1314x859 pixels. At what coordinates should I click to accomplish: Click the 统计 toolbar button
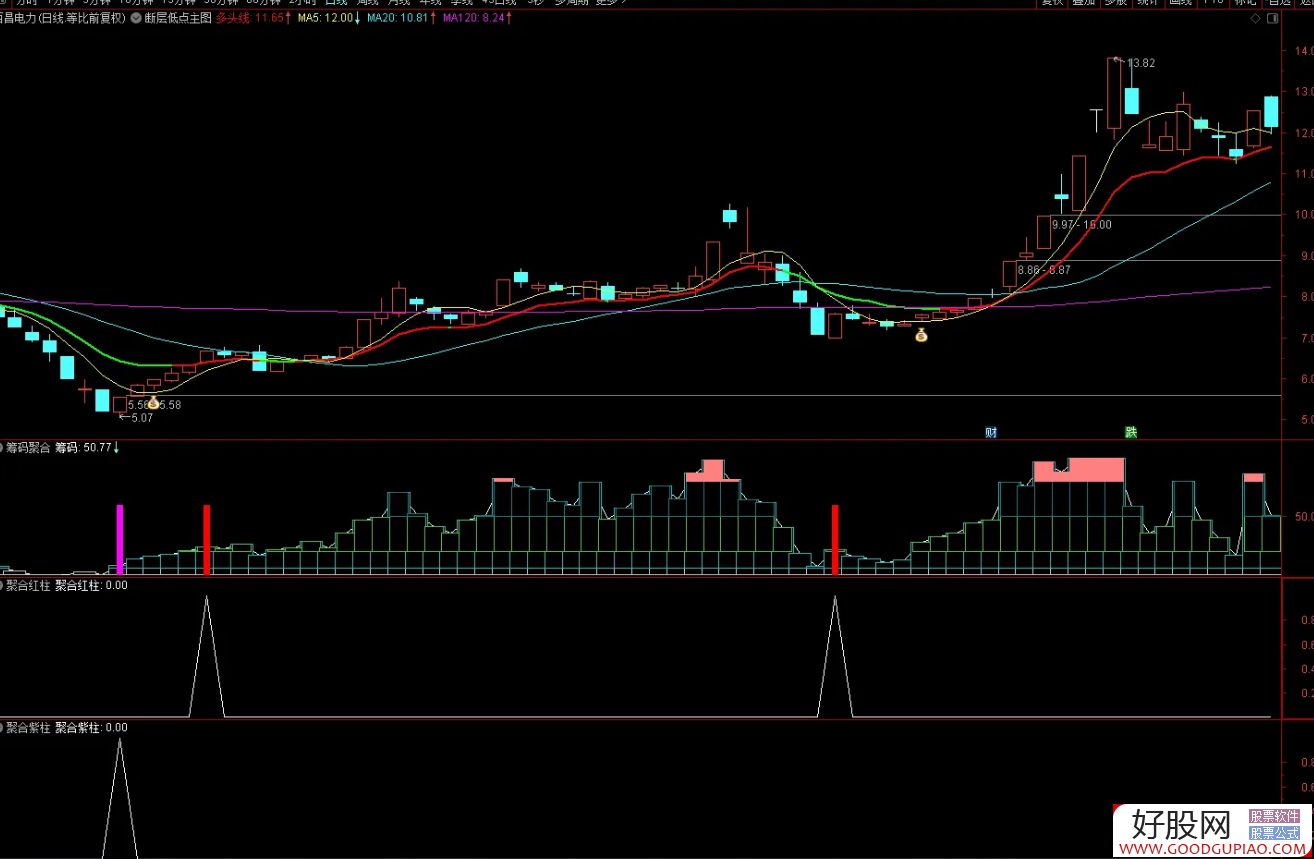coord(1147,2)
